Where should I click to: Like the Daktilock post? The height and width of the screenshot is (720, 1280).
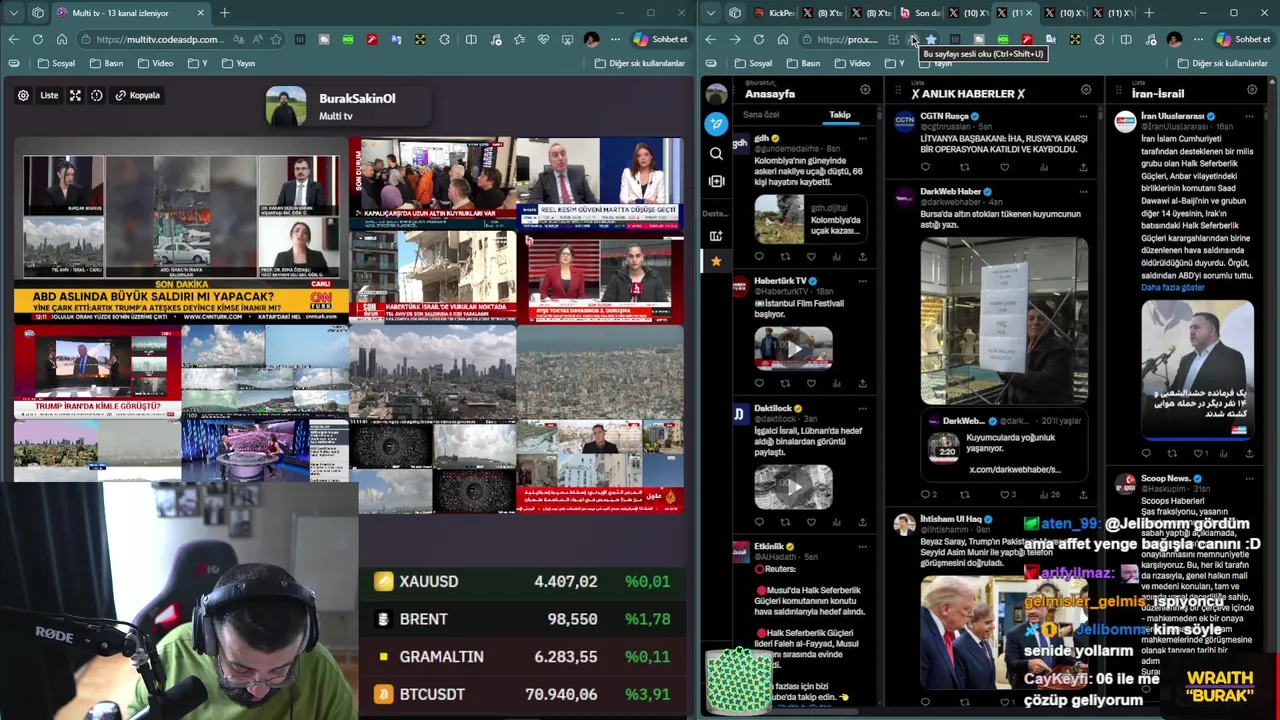point(811,521)
